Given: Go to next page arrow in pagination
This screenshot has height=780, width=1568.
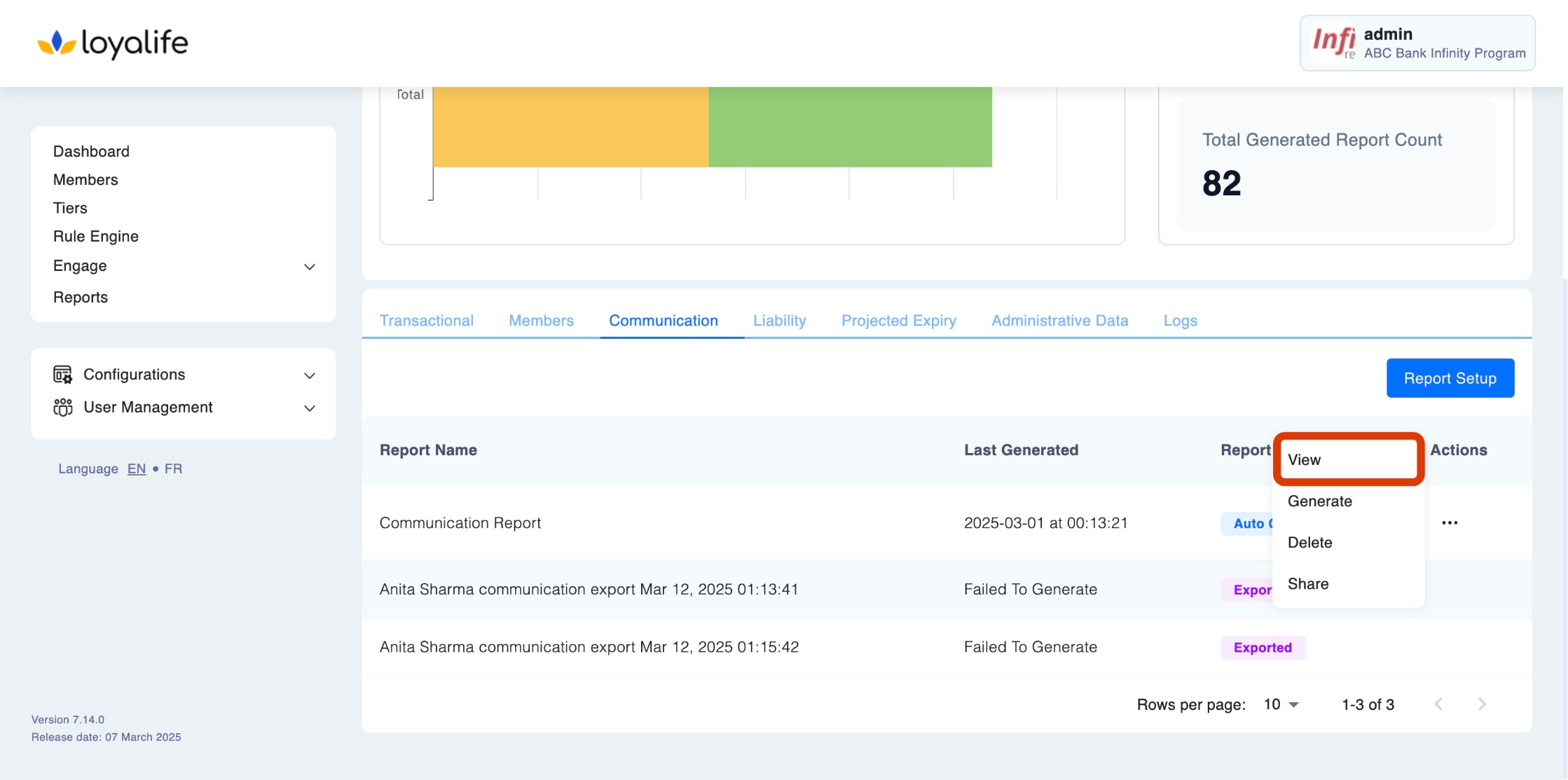Looking at the screenshot, I should pyautogui.click(x=1482, y=704).
